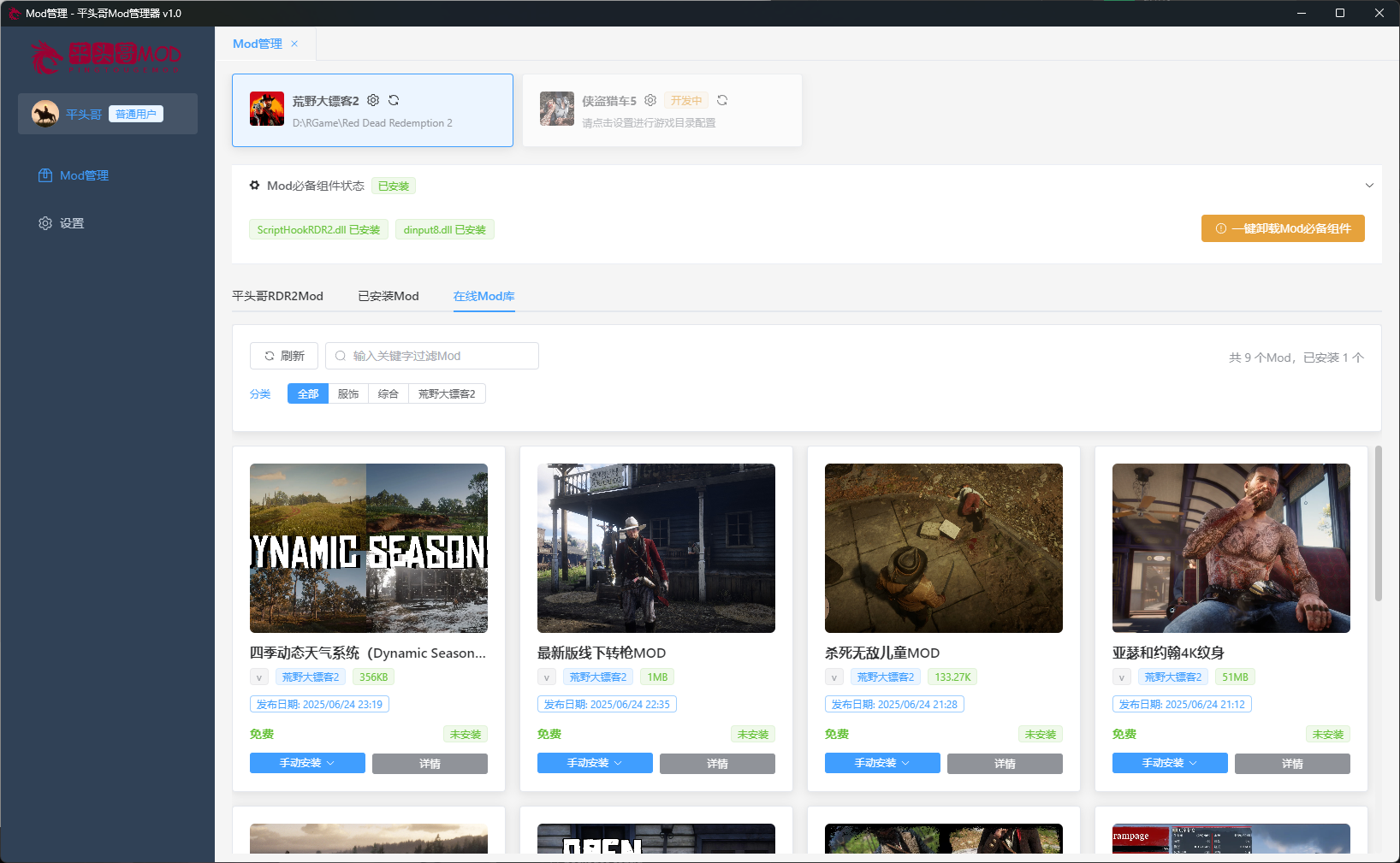Click the 平头哥MOD logo in sidebar
The height and width of the screenshot is (863, 1400).
[x=107, y=56]
